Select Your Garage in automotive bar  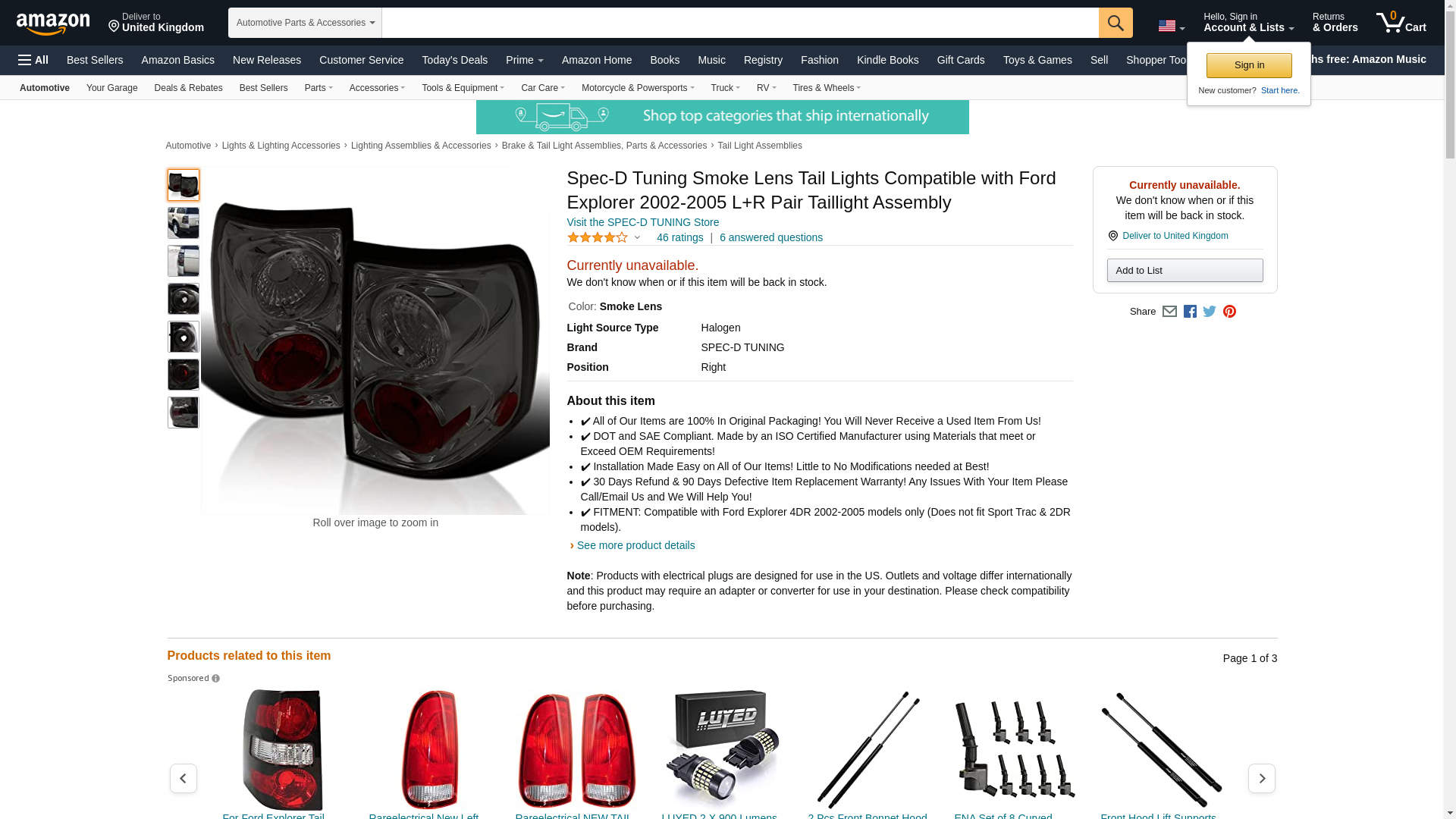click(x=111, y=88)
